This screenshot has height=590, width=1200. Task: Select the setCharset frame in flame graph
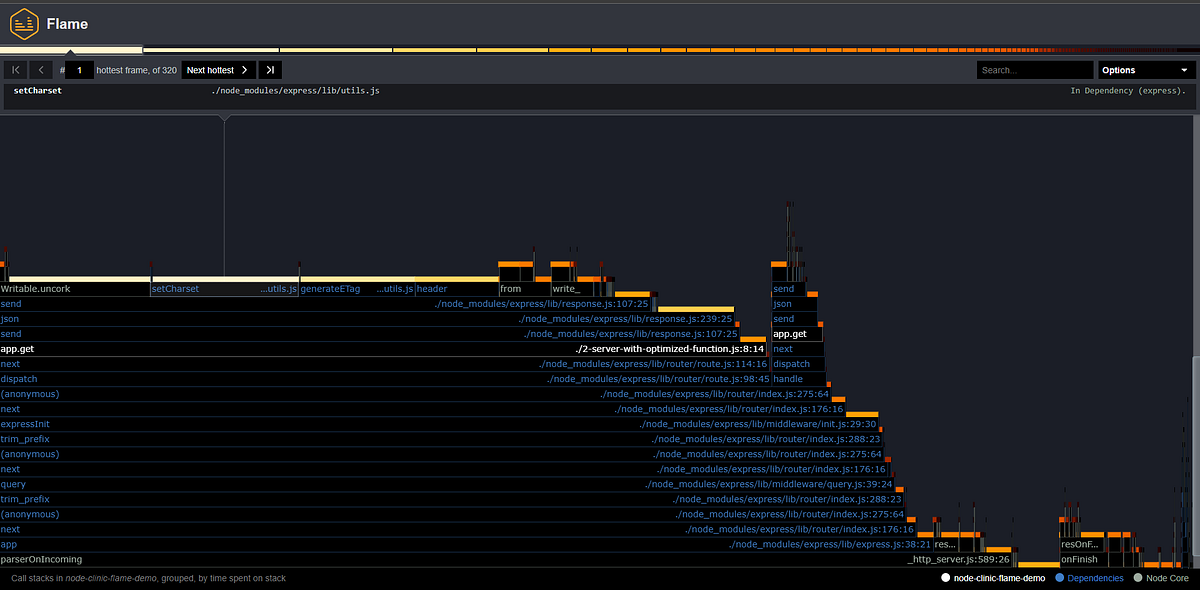pos(225,289)
